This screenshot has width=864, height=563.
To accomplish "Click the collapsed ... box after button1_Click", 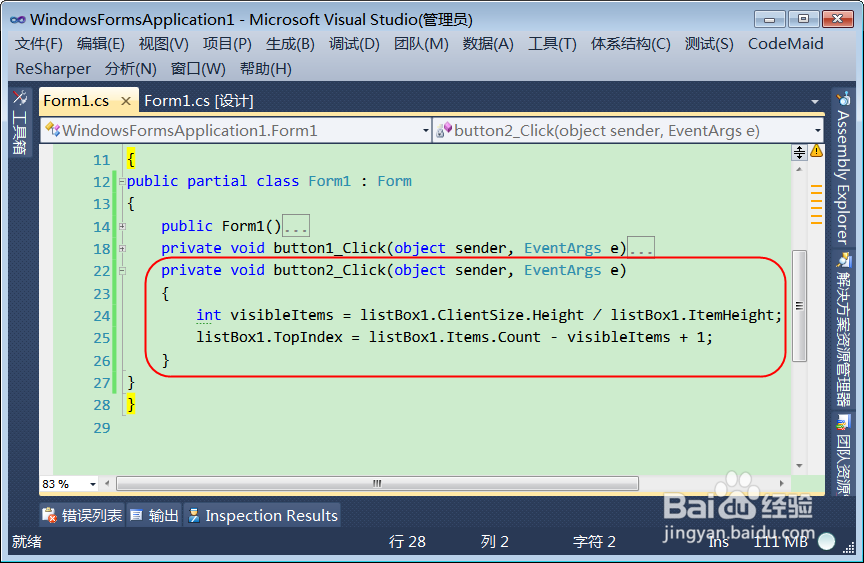I will pos(641,248).
